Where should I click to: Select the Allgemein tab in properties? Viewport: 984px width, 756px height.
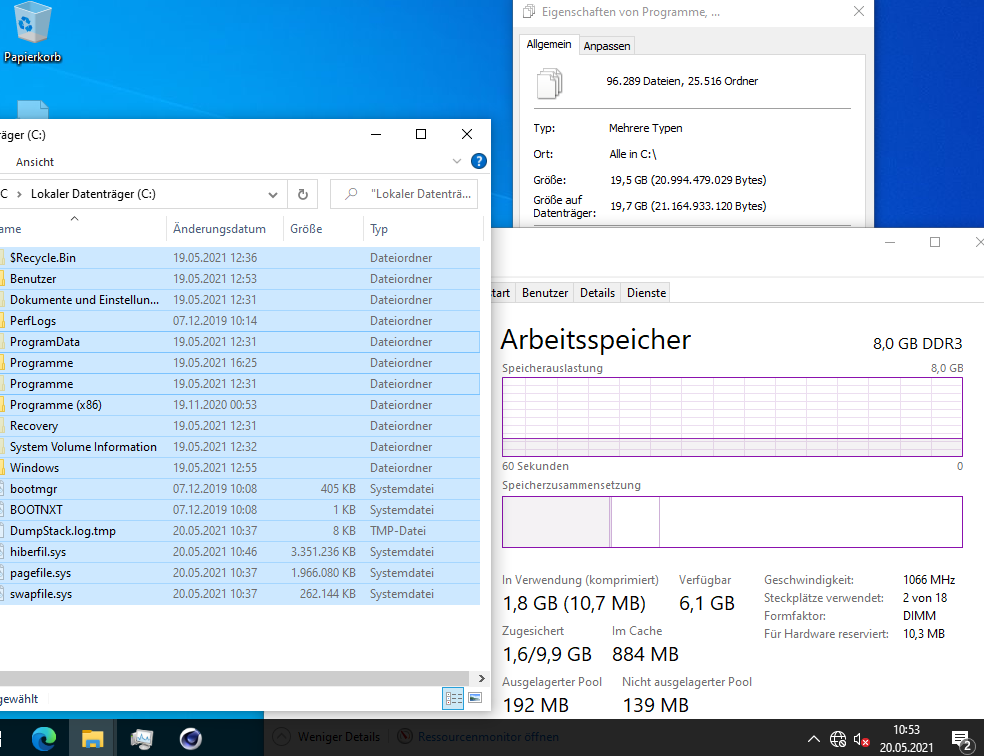pos(548,44)
